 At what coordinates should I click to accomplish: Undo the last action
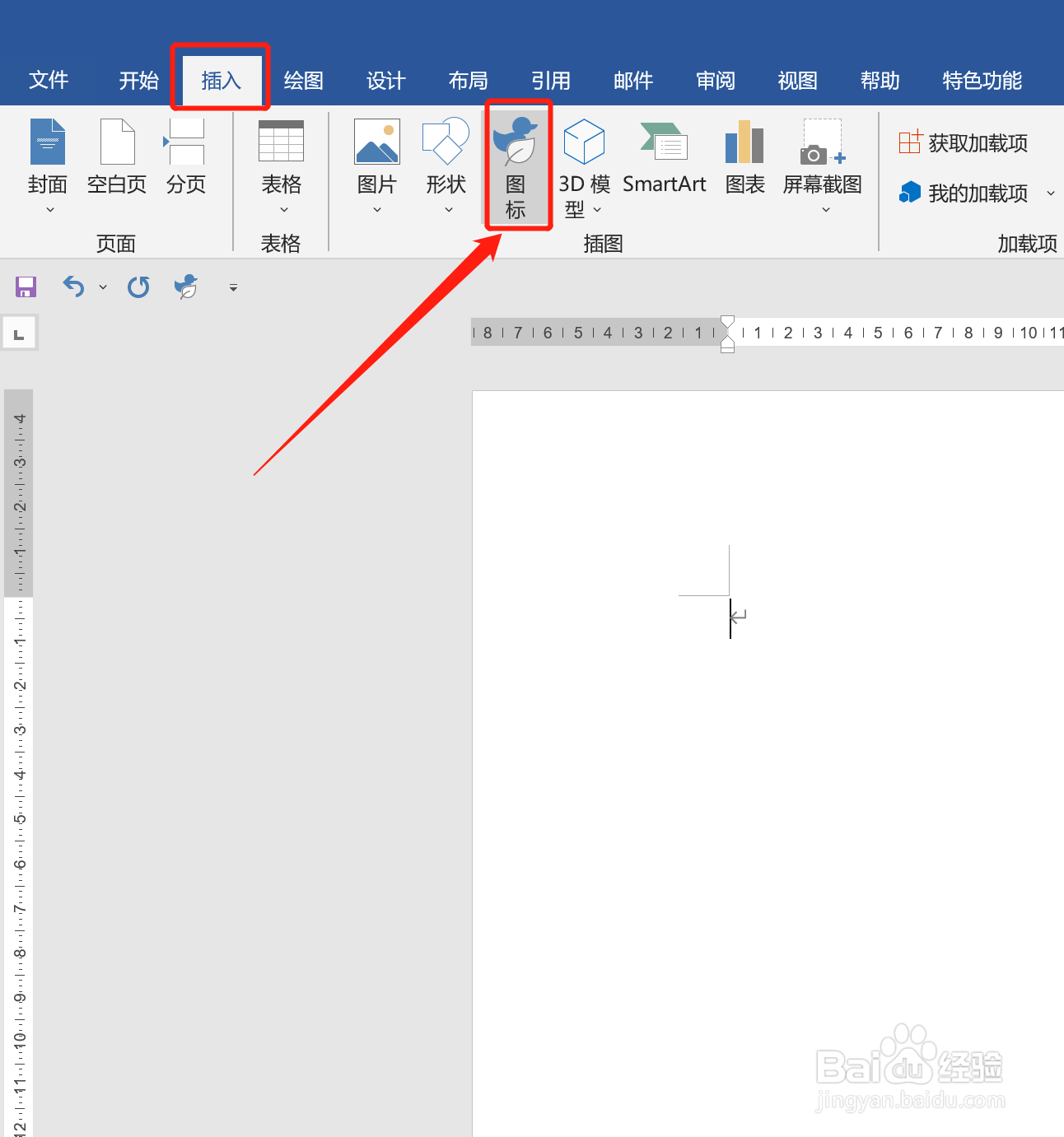74,287
